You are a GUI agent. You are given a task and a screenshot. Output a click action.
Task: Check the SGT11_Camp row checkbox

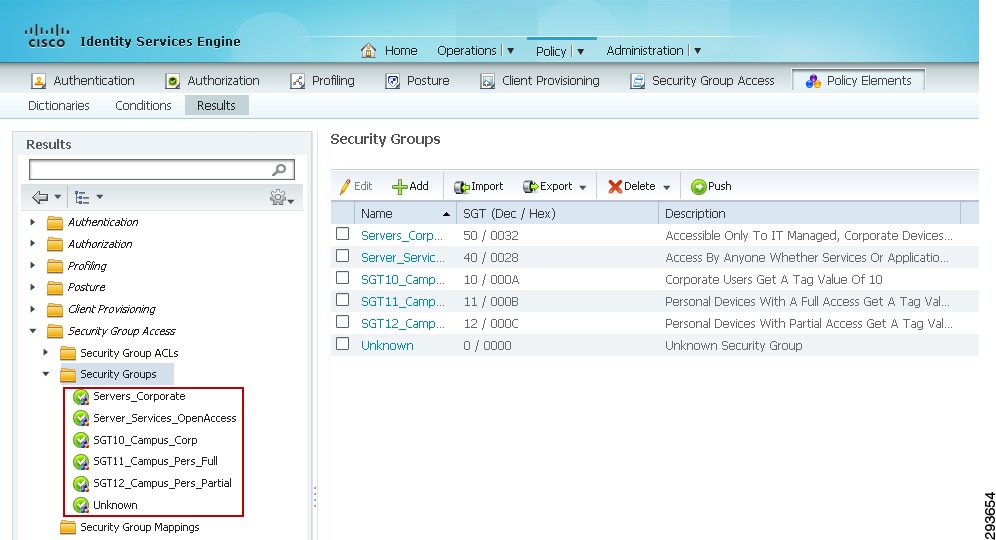(342, 300)
